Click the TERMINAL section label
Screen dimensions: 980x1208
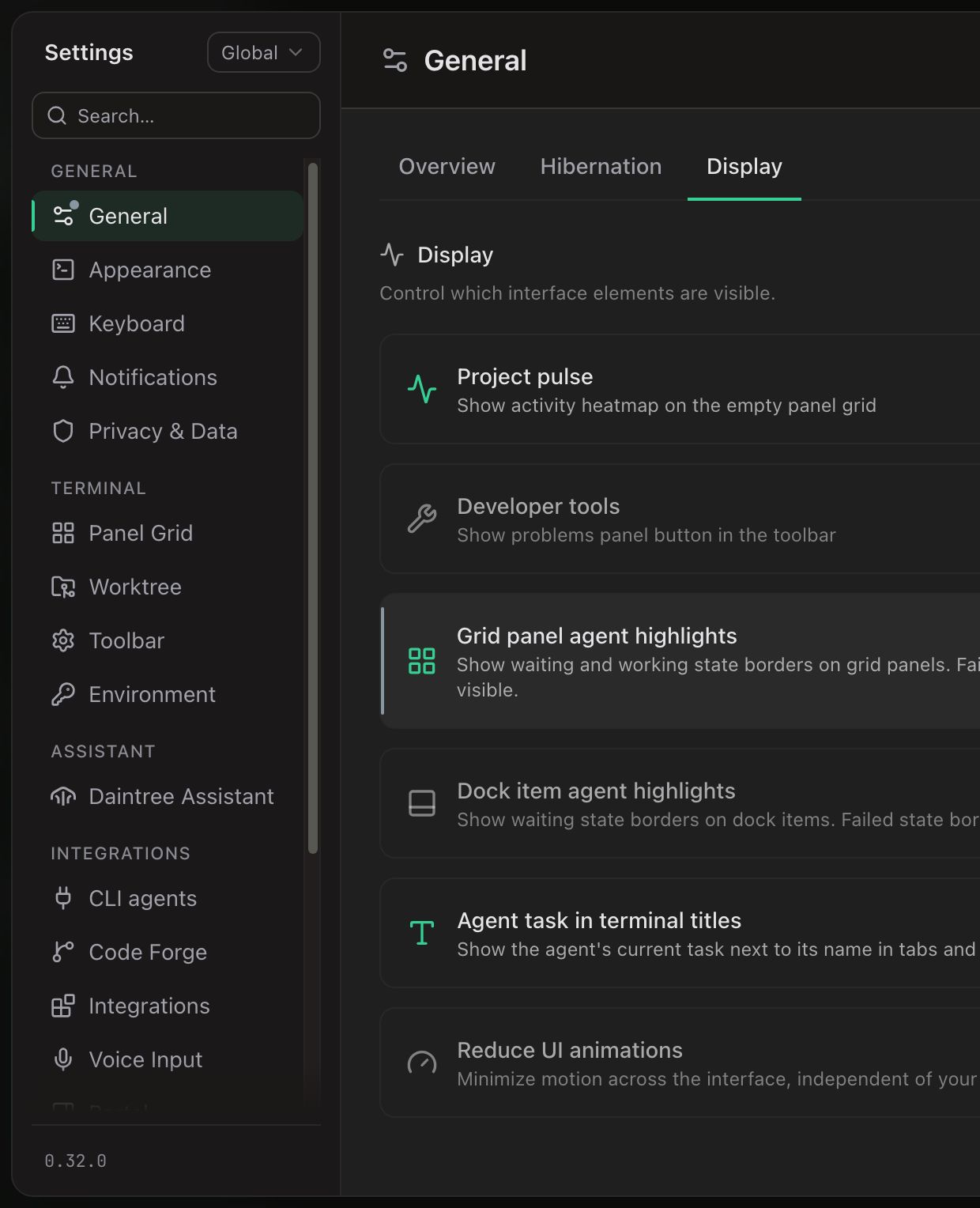tap(99, 488)
